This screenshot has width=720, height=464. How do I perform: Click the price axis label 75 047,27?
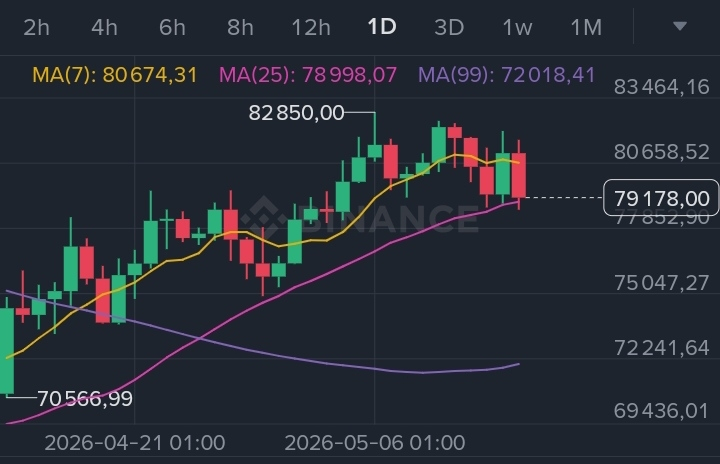tap(662, 283)
